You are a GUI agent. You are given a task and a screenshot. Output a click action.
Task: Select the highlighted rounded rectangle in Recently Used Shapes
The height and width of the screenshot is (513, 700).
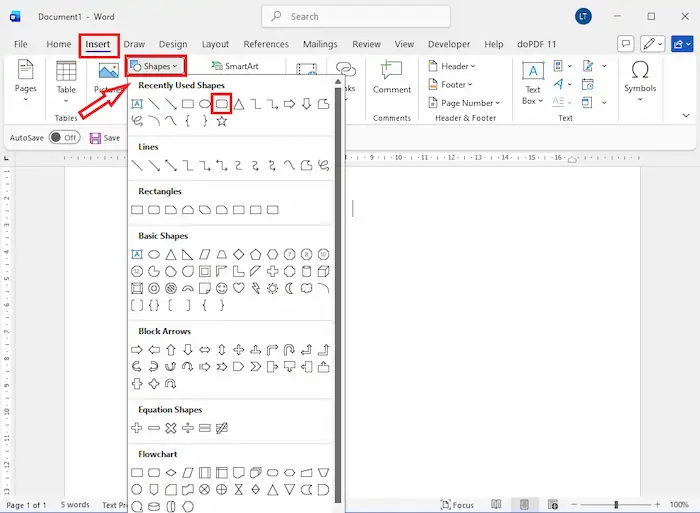click(x=222, y=103)
